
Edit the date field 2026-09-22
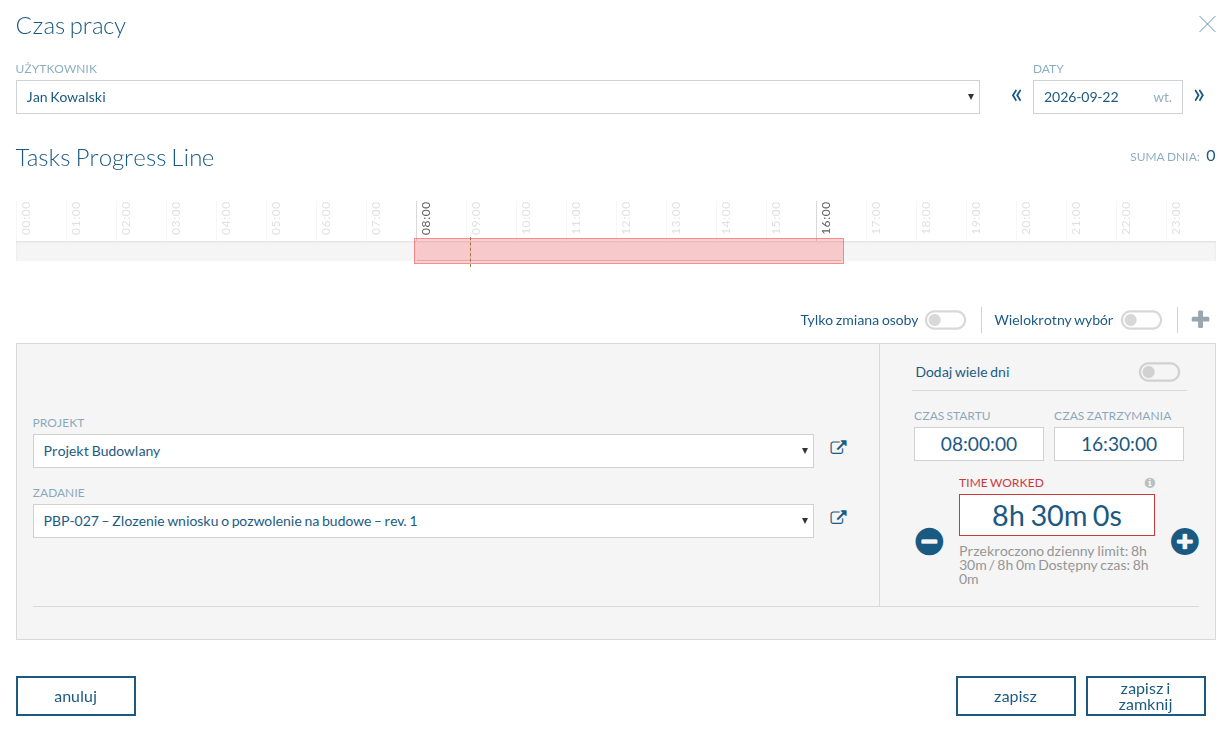[1107, 98]
